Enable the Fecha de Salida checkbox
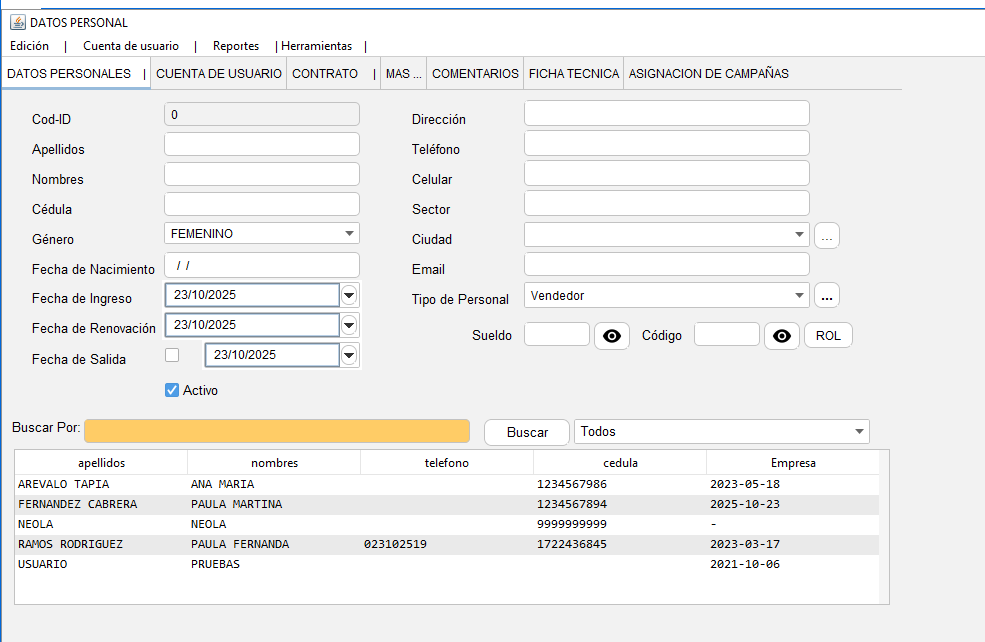This screenshot has height=642, width=985. click(x=172, y=355)
